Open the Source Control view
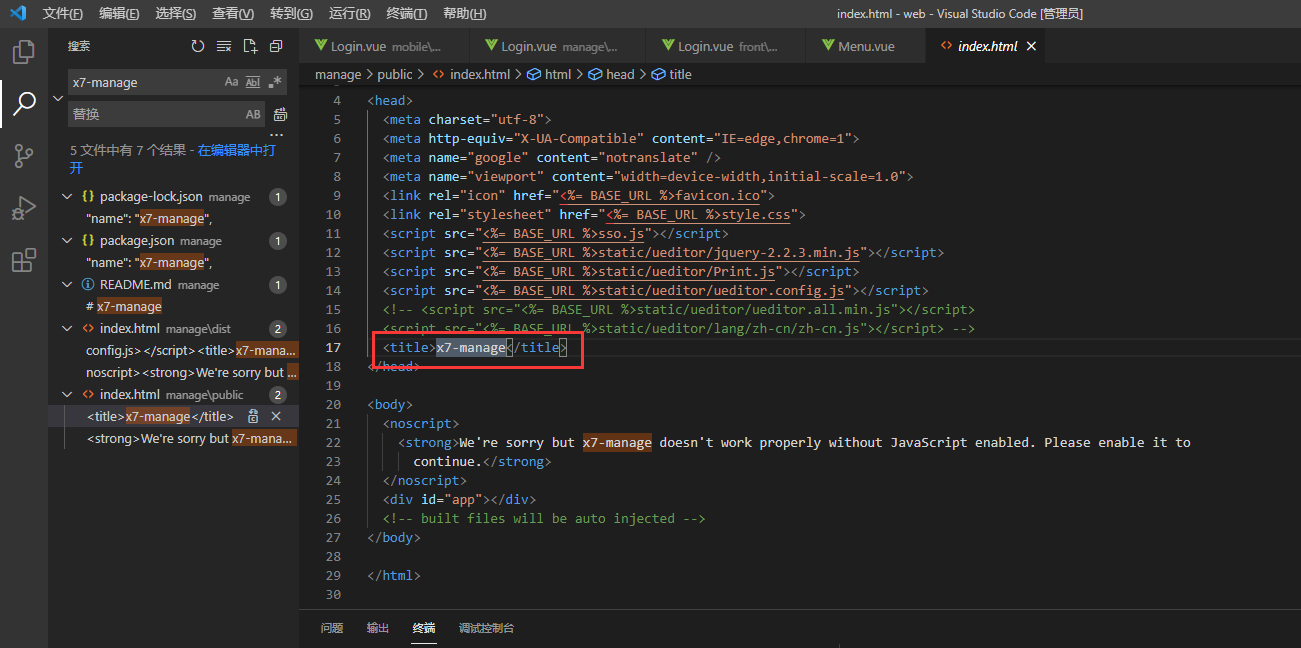1301x648 pixels. pos(23,155)
